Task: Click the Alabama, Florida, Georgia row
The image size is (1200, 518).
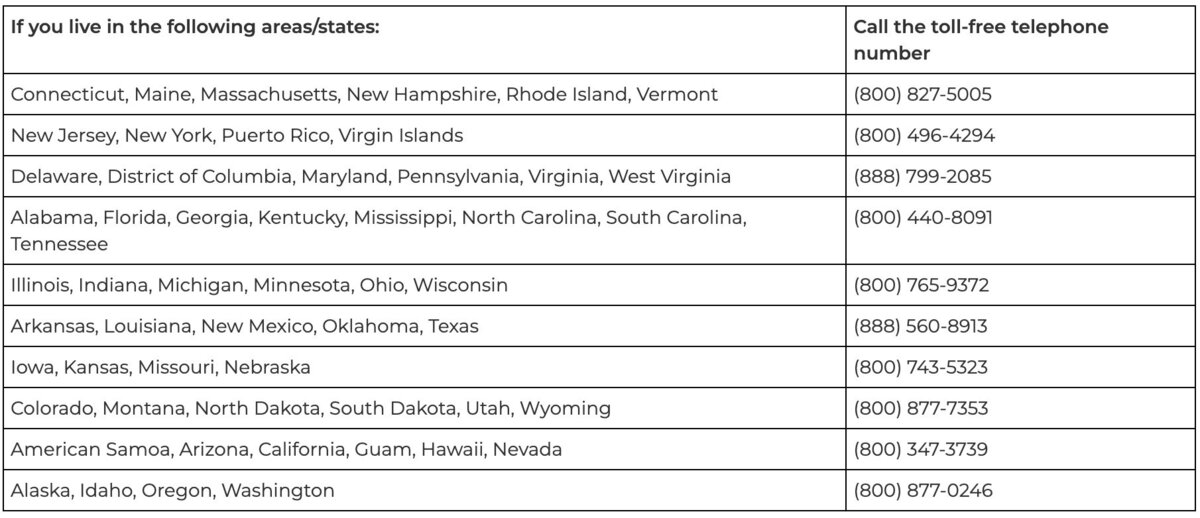Action: coord(599,231)
